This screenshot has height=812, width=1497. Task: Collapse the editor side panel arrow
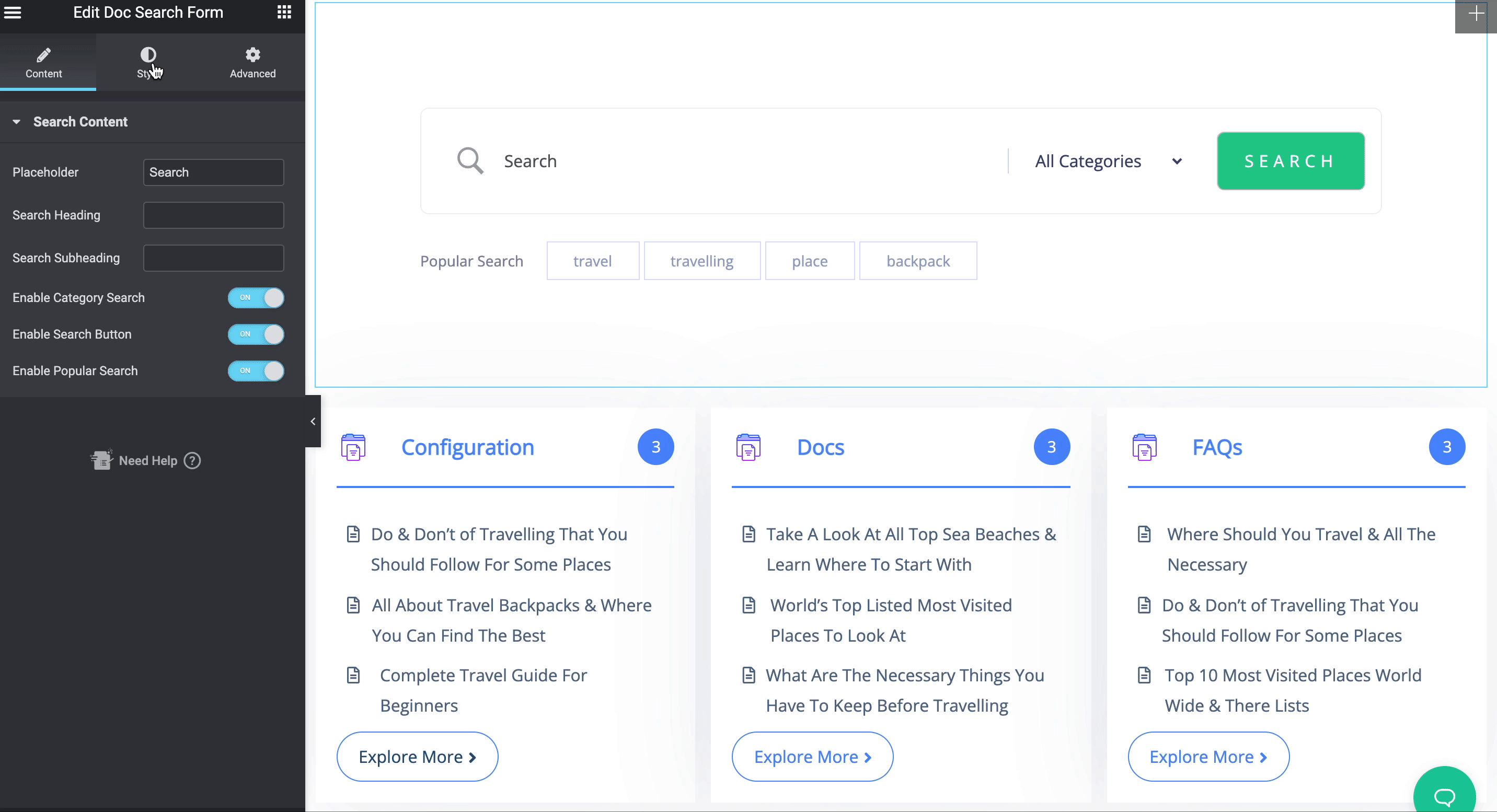(313, 422)
